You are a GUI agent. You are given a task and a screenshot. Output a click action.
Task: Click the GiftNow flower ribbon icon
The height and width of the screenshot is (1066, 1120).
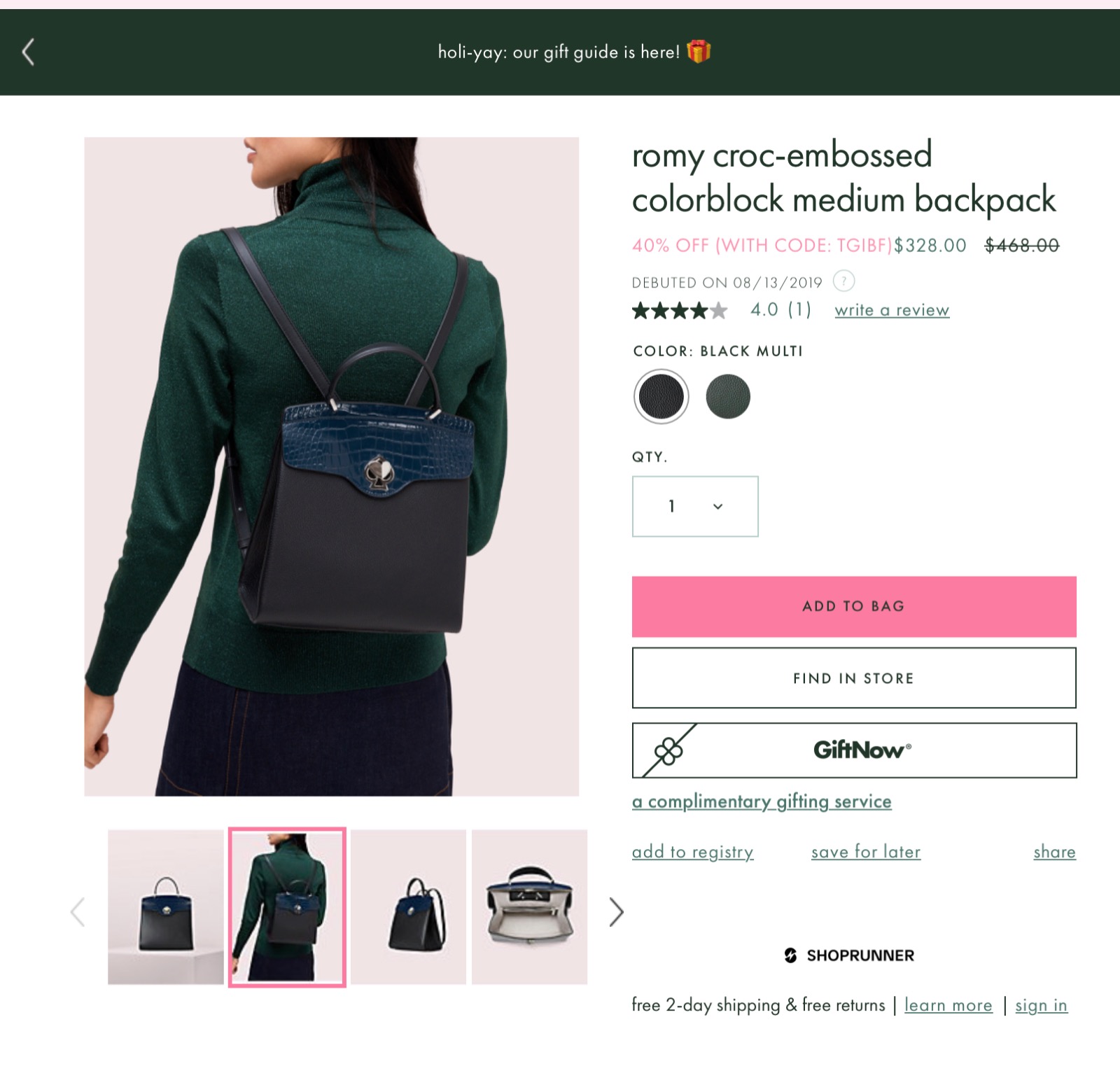click(668, 751)
